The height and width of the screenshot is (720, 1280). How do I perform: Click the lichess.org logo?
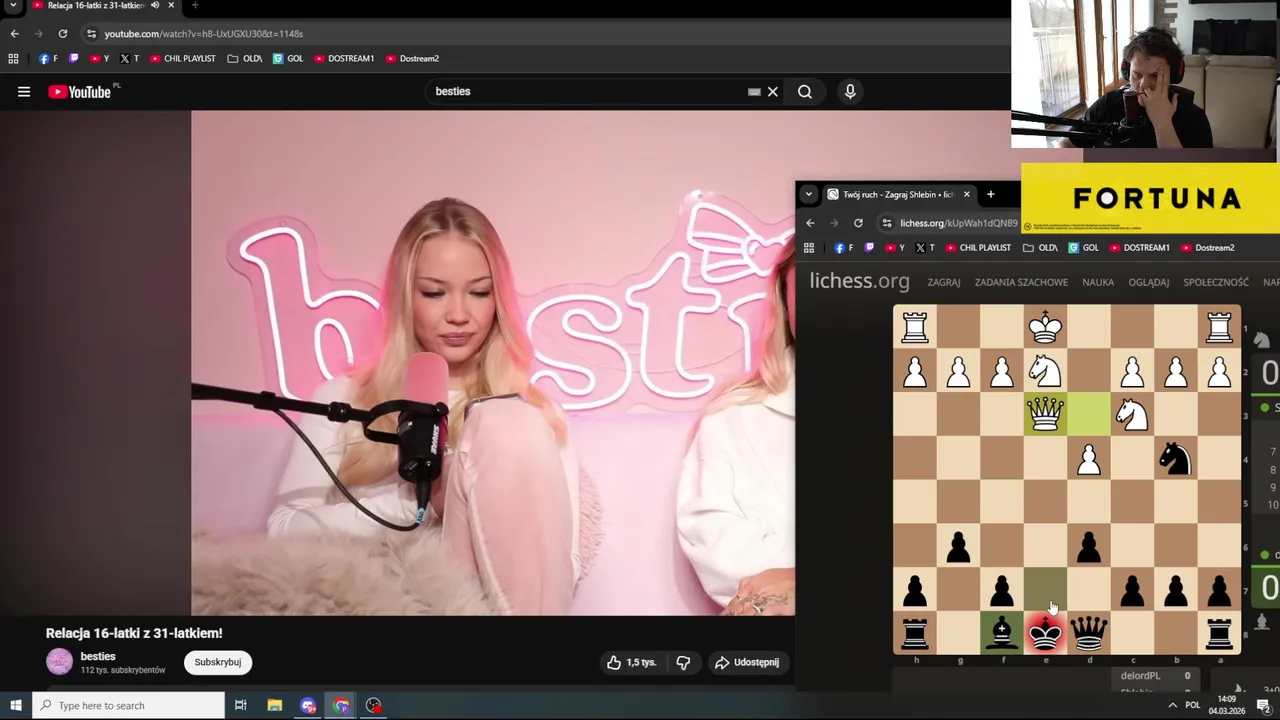point(859,281)
